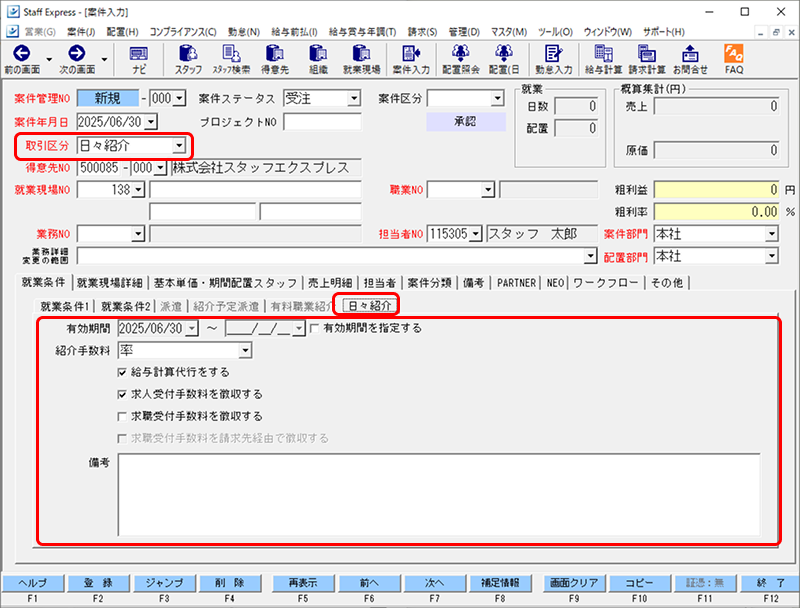Open the コンプライアンス(C) menu

click(183, 32)
